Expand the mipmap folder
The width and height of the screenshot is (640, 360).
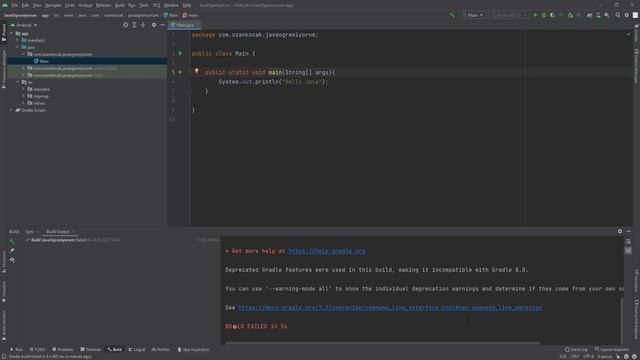(23, 96)
